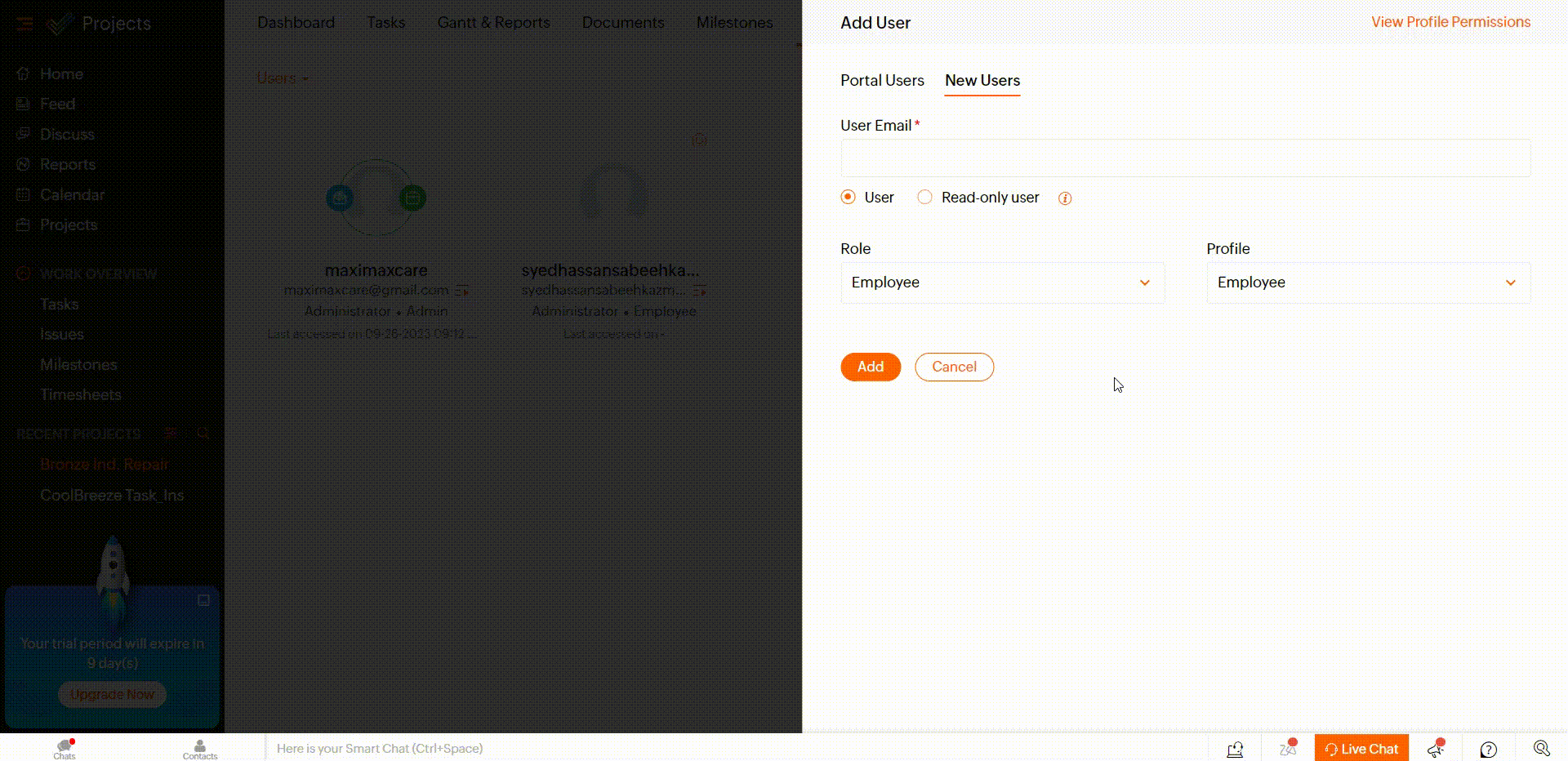1568x761 pixels.
Task: Click the Zia assistant icon in bottom bar
Action: tap(1288, 749)
